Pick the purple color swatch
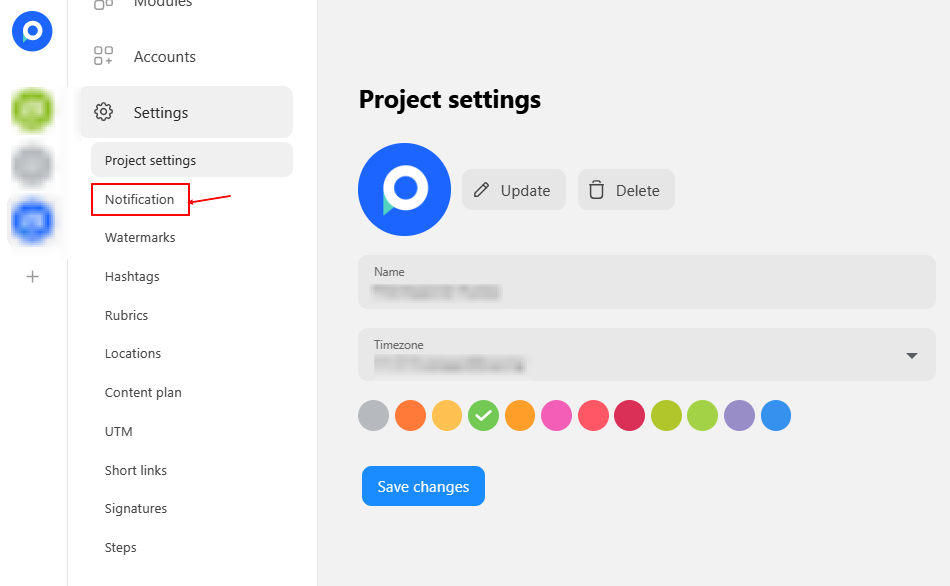Viewport: 950px width, 586px height. click(739, 416)
